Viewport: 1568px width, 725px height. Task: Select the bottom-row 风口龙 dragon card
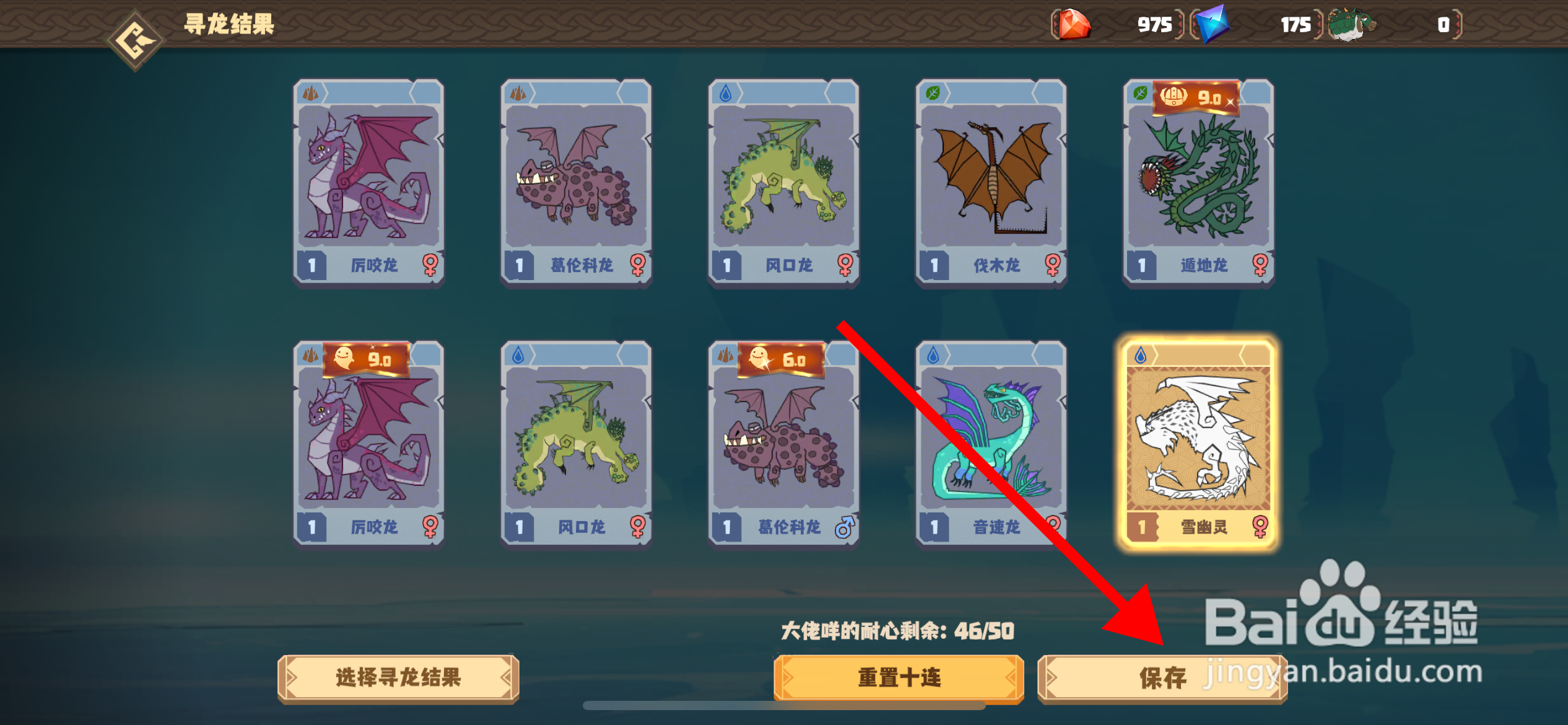pyautogui.click(x=576, y=444)
